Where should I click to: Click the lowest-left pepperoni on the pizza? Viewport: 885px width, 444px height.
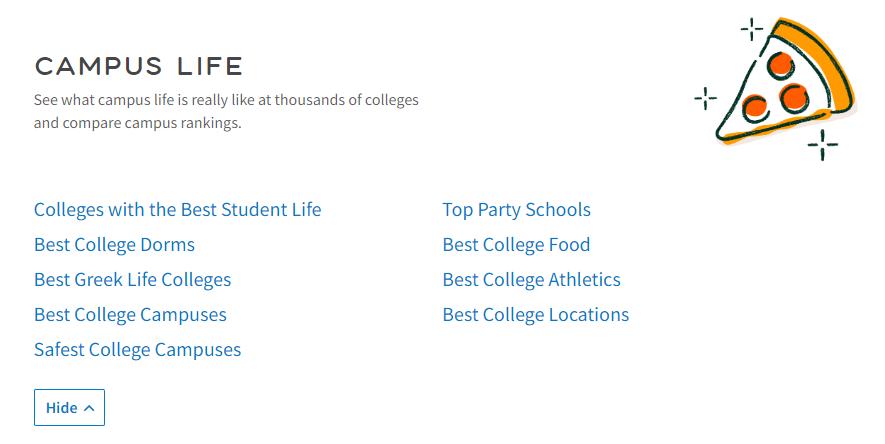[755, 105]
